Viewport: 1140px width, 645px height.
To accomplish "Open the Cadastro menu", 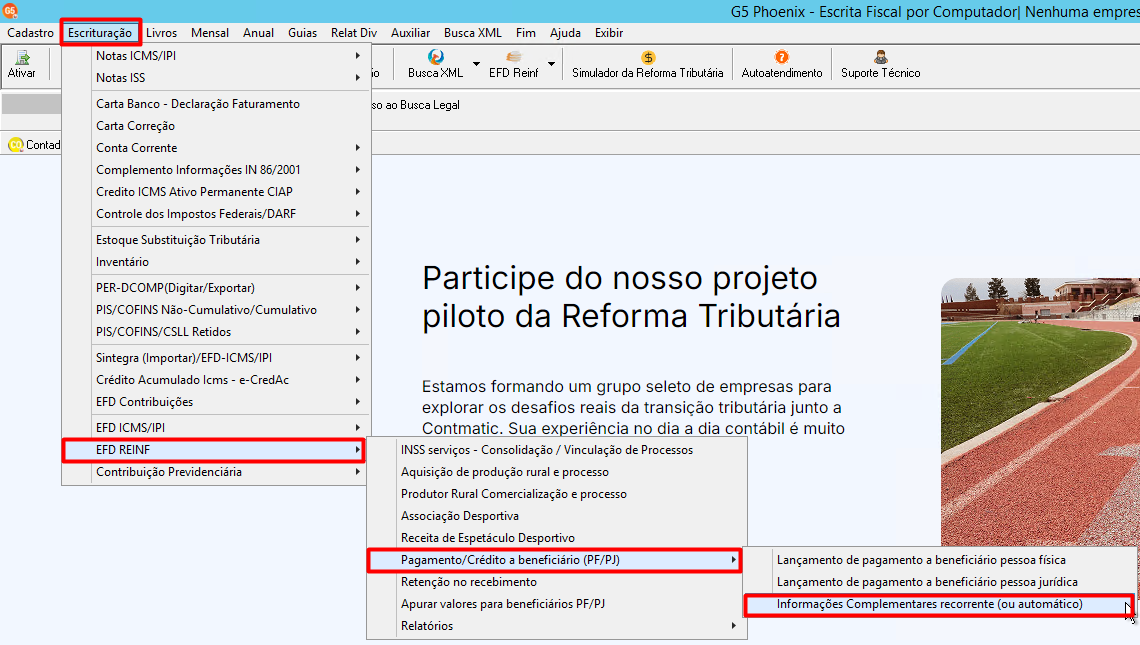I will pos(31,33).
